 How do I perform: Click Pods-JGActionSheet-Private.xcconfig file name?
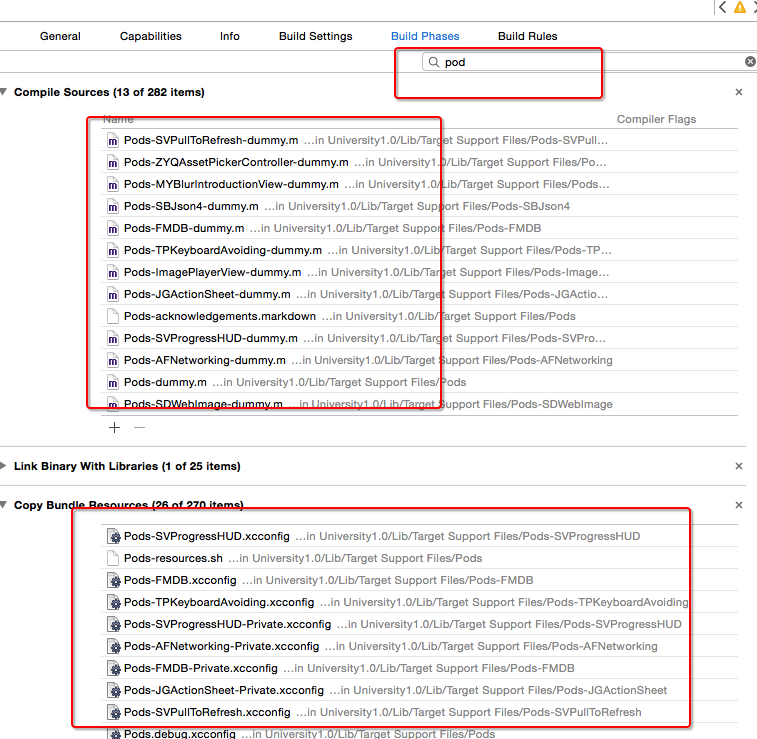pyautogui.click(x=224, y=690)
